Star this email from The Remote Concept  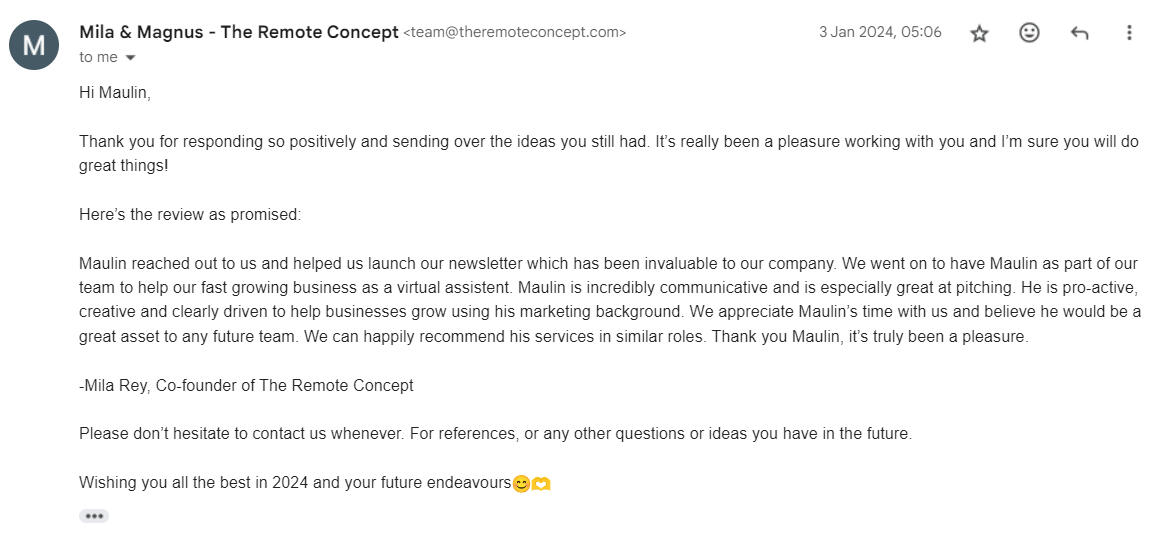pyautogui.click(x=979, y=33)
